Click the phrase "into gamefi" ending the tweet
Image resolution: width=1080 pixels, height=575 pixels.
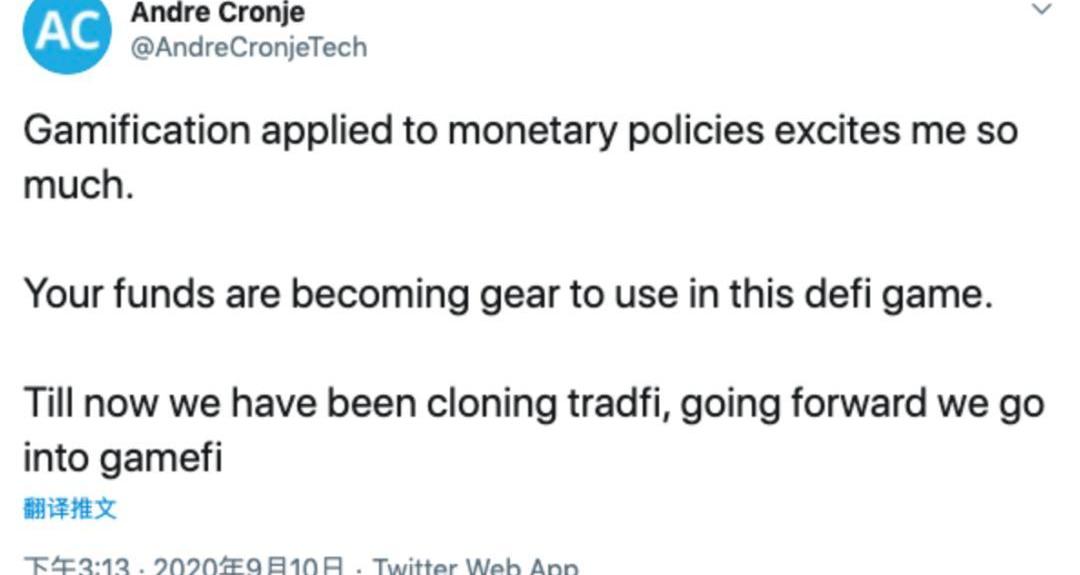(122, 458)
